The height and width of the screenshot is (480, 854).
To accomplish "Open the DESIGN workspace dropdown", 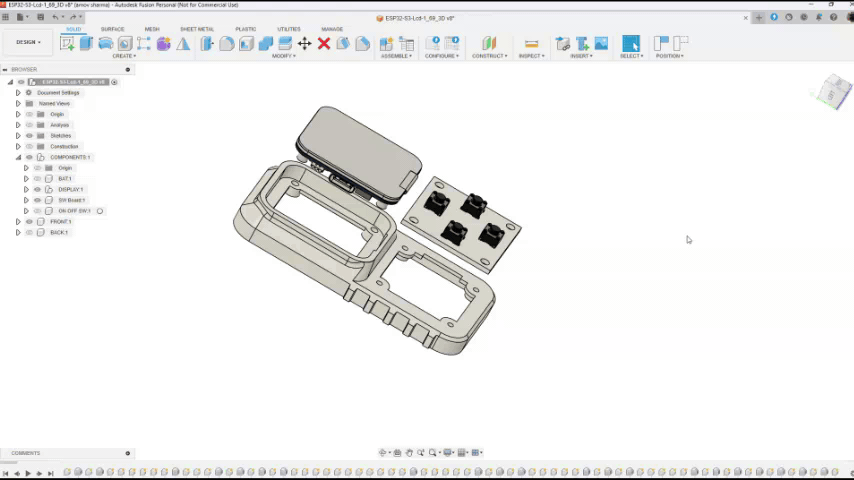I will point(28,42).
